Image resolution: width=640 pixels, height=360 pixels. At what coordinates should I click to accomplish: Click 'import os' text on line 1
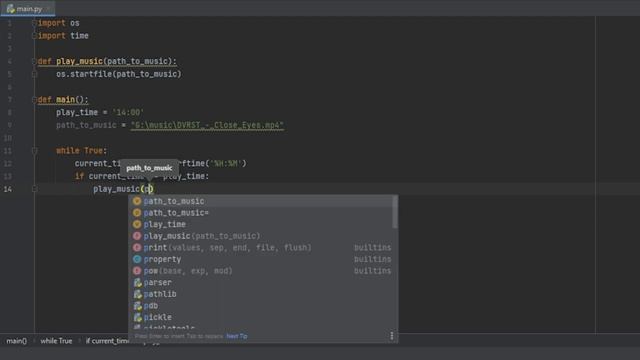click(59, 23)
